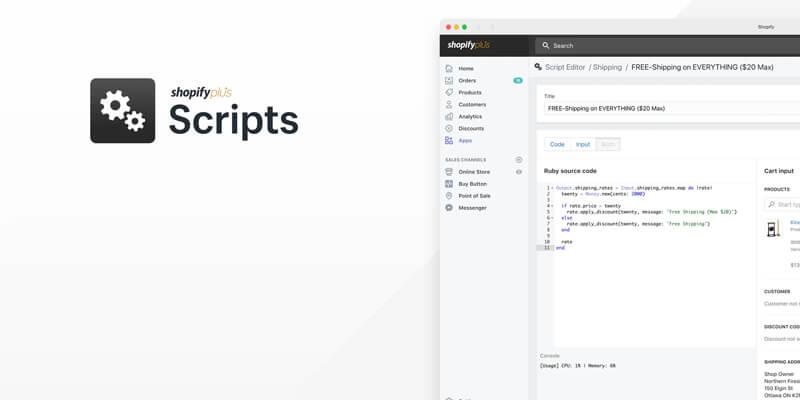Add a sales channel with the plus icon
Screen dimensions: 800x400
pos(519,160)
